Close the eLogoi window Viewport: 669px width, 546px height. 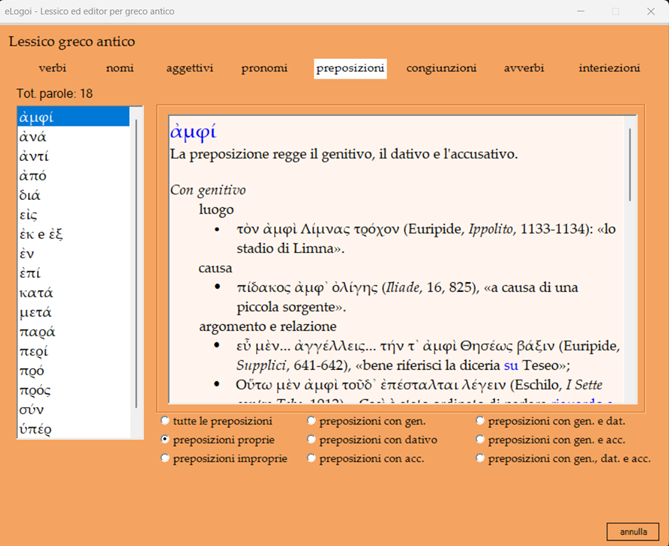(x=652, y=11)
